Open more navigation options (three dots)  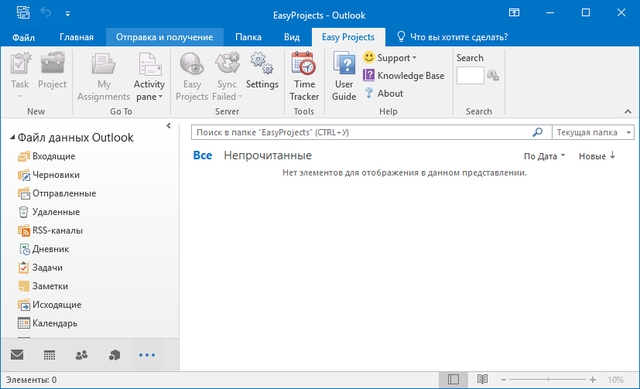tap(147, 355)
